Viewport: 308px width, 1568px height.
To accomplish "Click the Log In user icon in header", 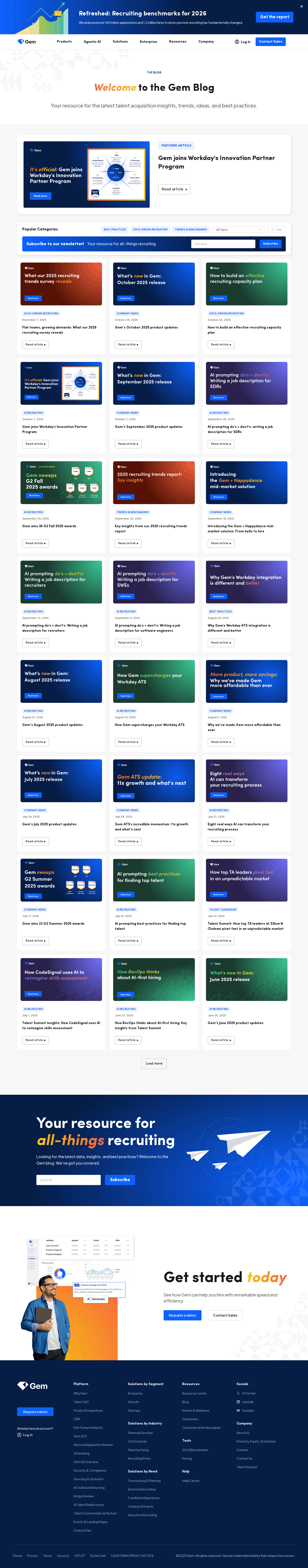I will click(237, 42).
